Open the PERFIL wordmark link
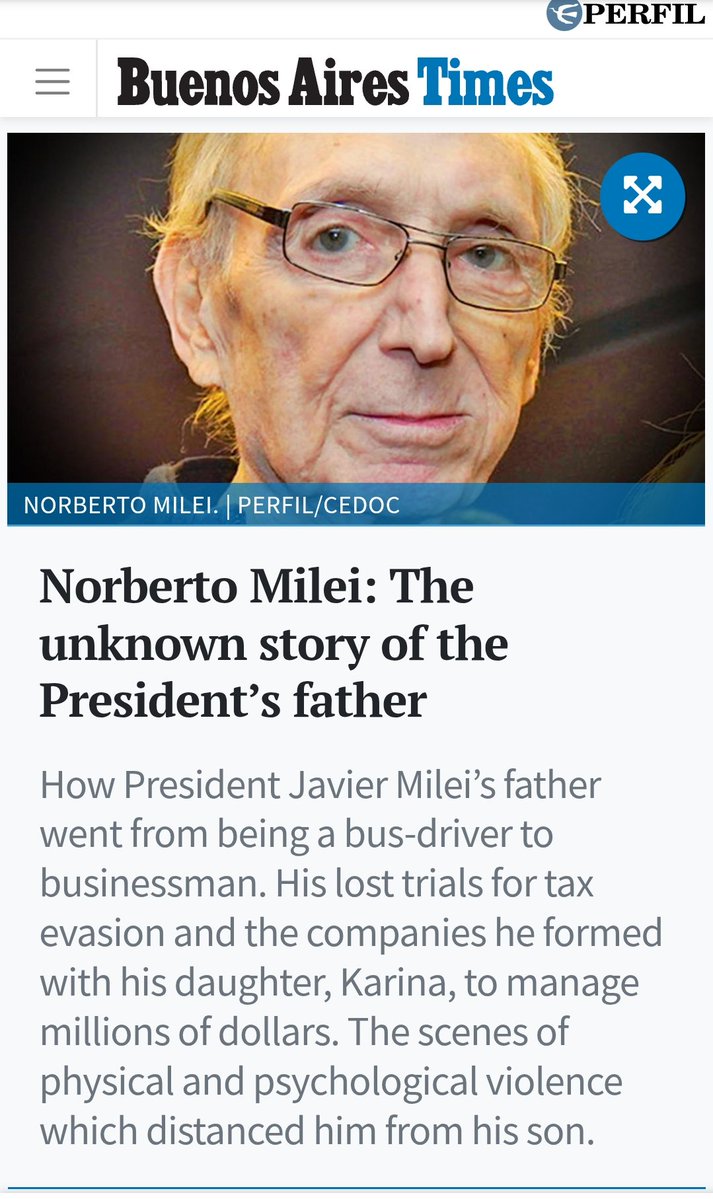Screen dimensions: 713x1199 click(x=644, y=15)
